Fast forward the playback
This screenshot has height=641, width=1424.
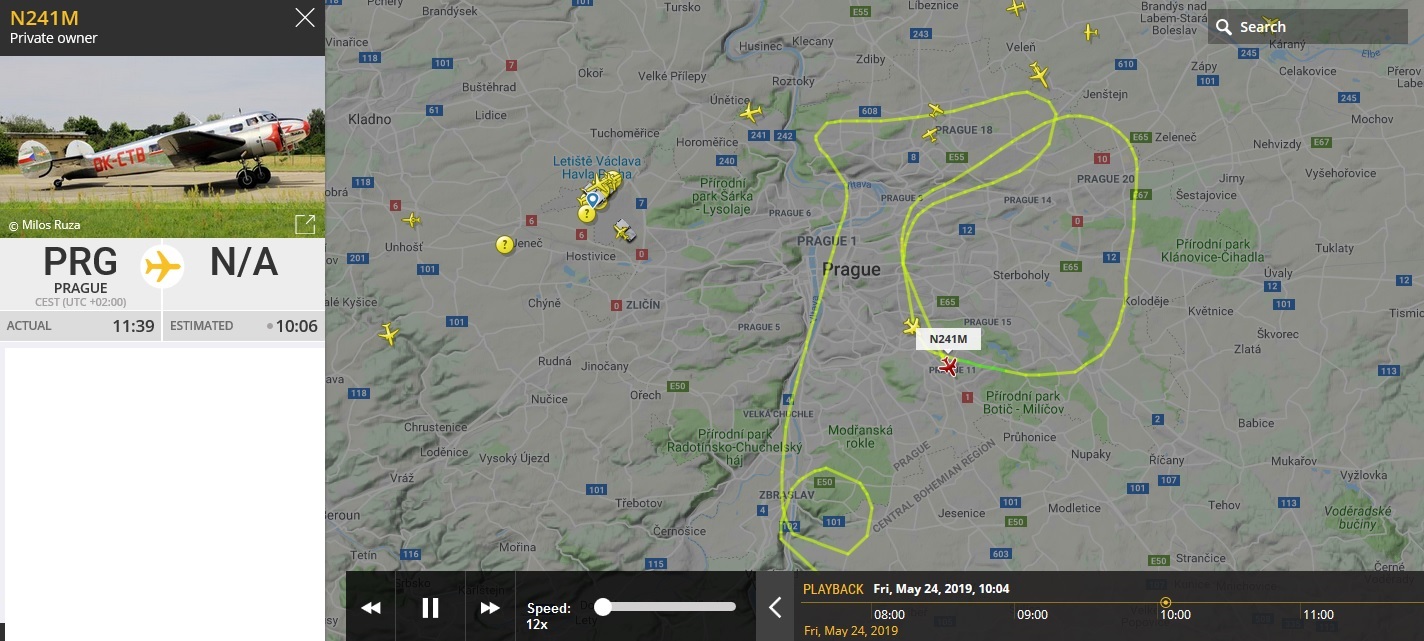[490, 608]
